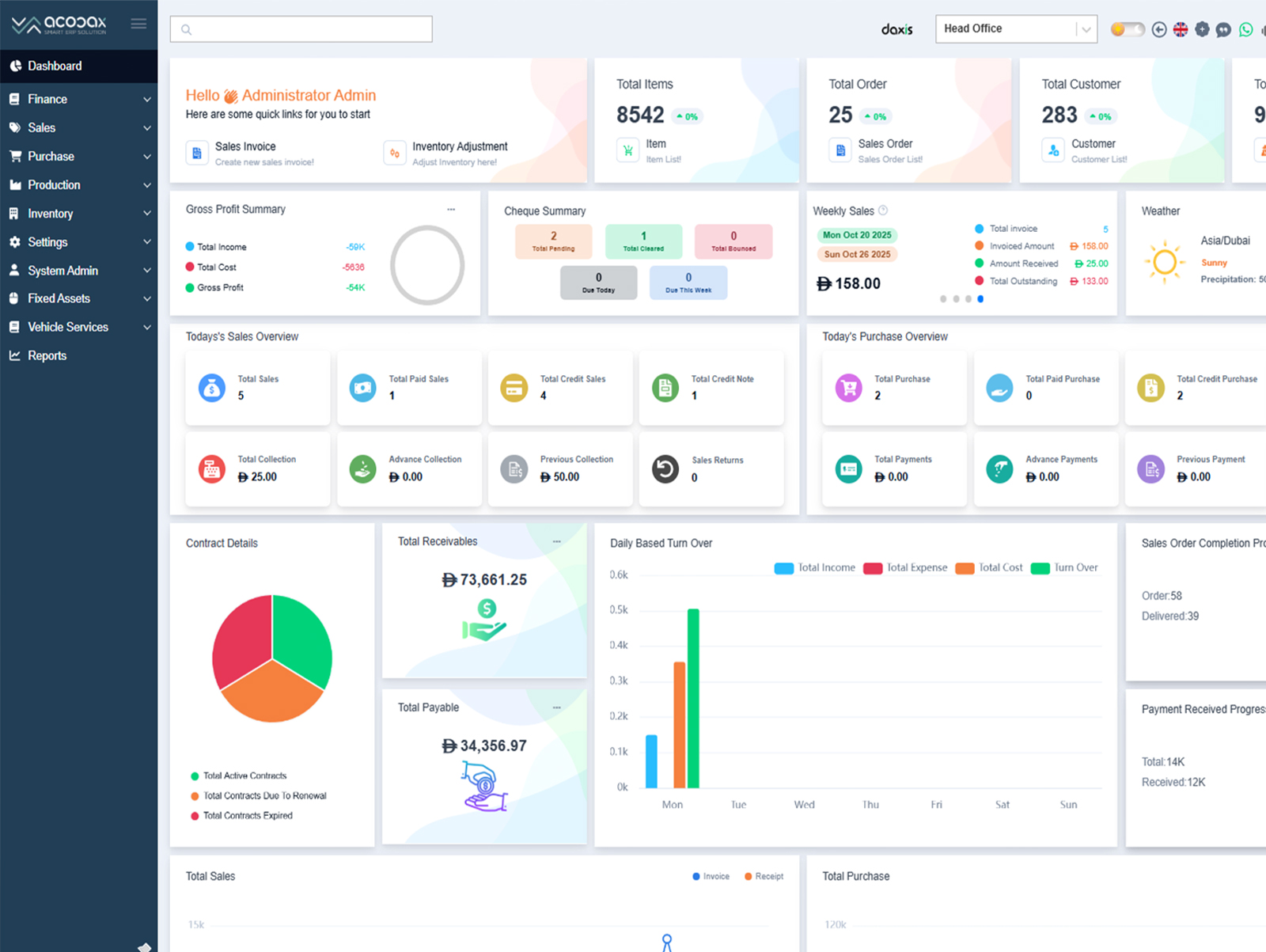Click the Sales Invoice quick link
The width and height of the screenshot is (1266, 952).
245,147
